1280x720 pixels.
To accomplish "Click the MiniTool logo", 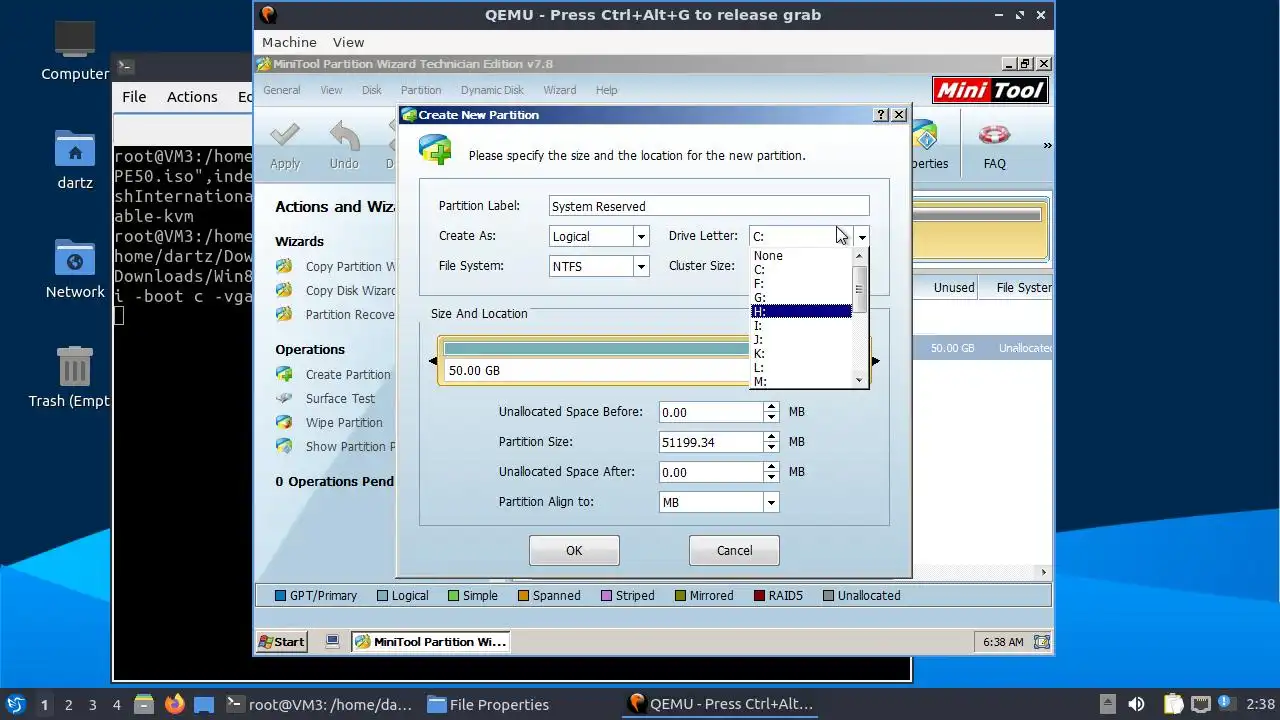I will (x=990, y=90).
